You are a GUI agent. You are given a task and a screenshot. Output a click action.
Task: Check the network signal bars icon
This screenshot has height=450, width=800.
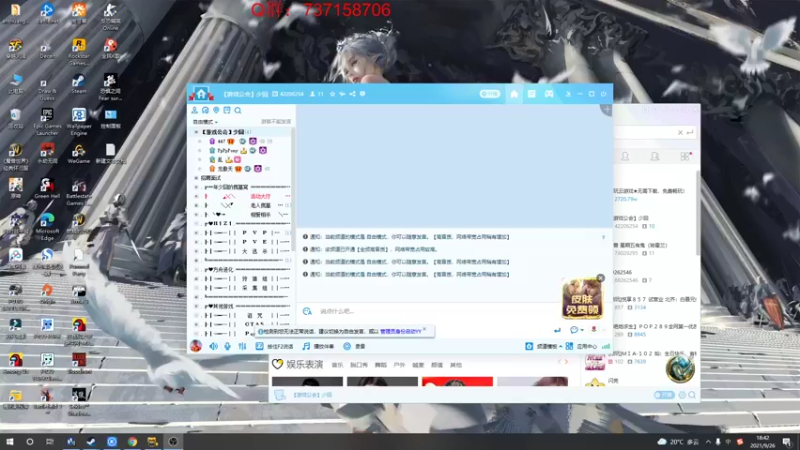pos(606,346)
